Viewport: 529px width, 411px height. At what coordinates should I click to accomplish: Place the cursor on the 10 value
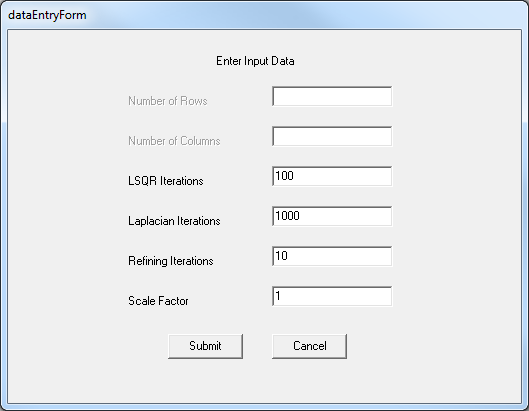(x=281, y=256)
